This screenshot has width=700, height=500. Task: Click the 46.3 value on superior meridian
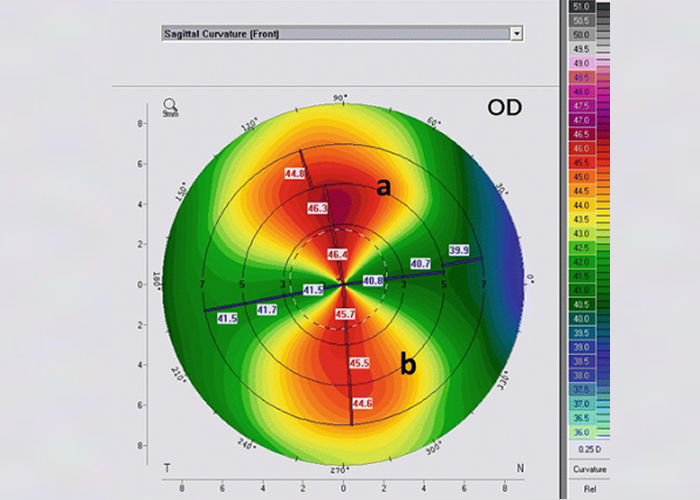[x=318, y=209]
